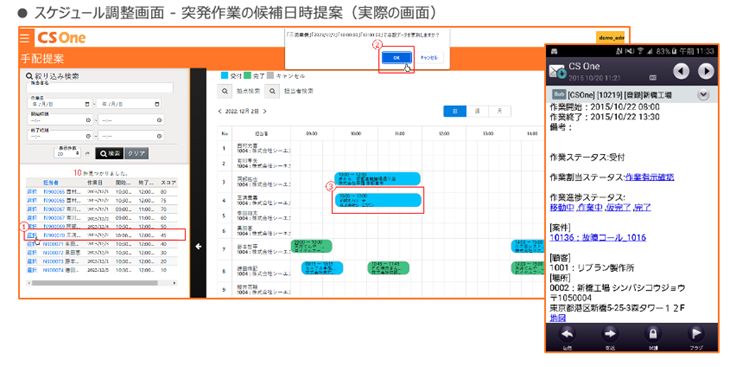Go to next day with the right chevron
Image resolution: width=736 pixels, height=367 pixels.
[x=265, y=112]
